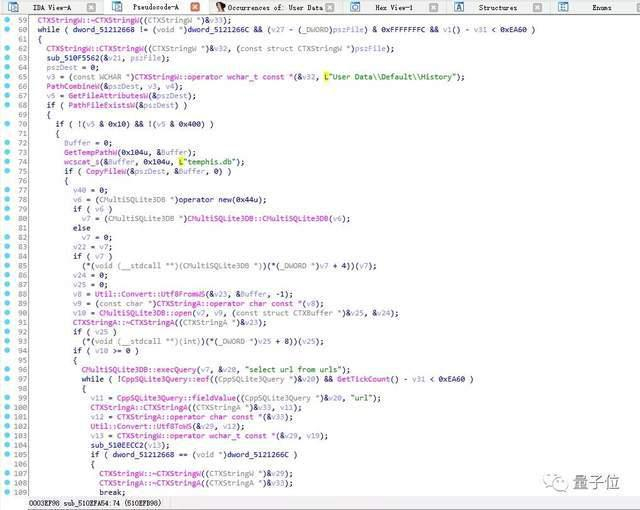Click the yellow-highlighted L prefix on line 65

327,77
